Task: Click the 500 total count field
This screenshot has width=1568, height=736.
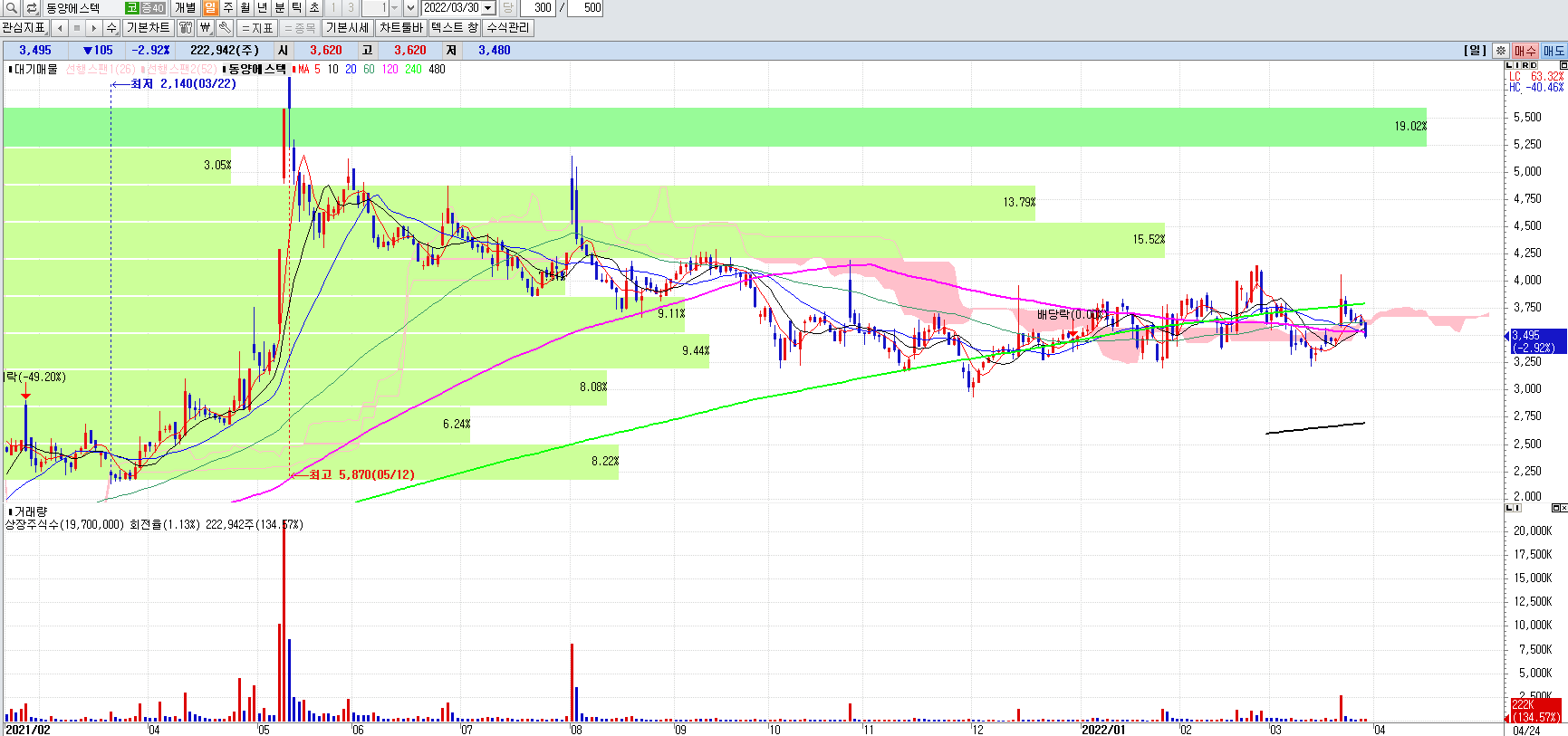Action: (586, 8)
